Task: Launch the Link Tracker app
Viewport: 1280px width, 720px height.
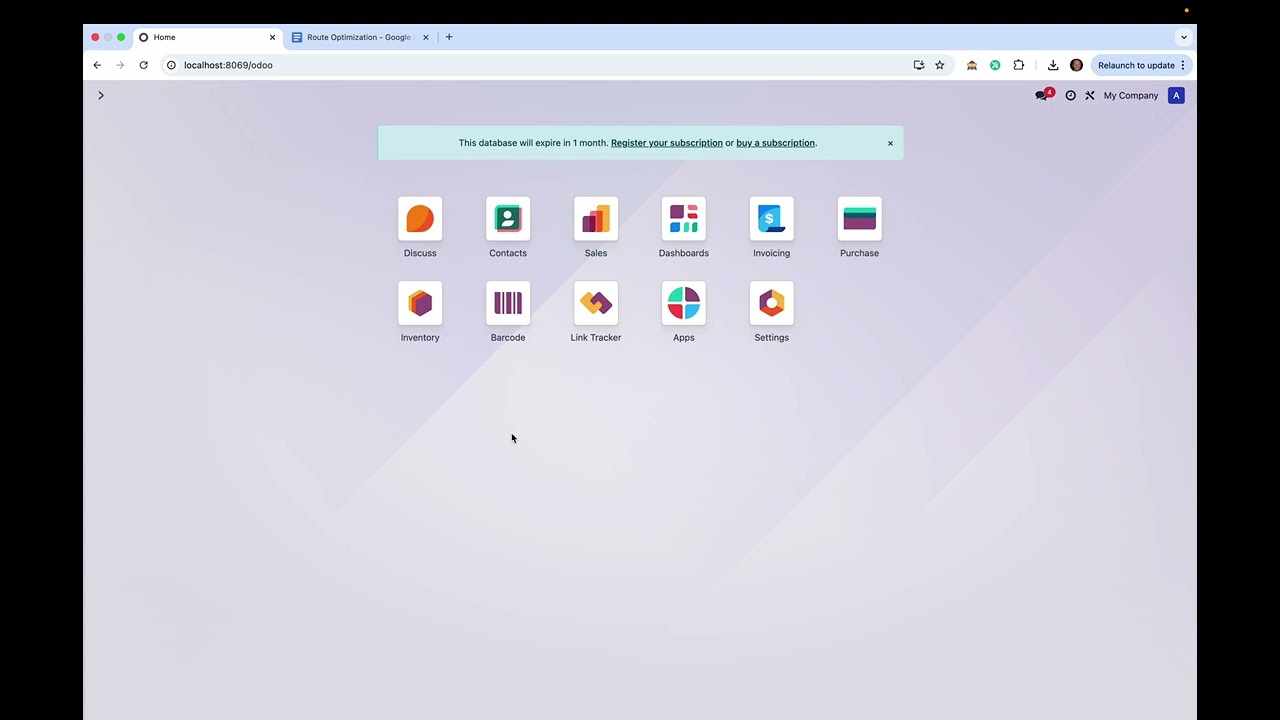Action: pyautogui.click(x=596, y=303)
